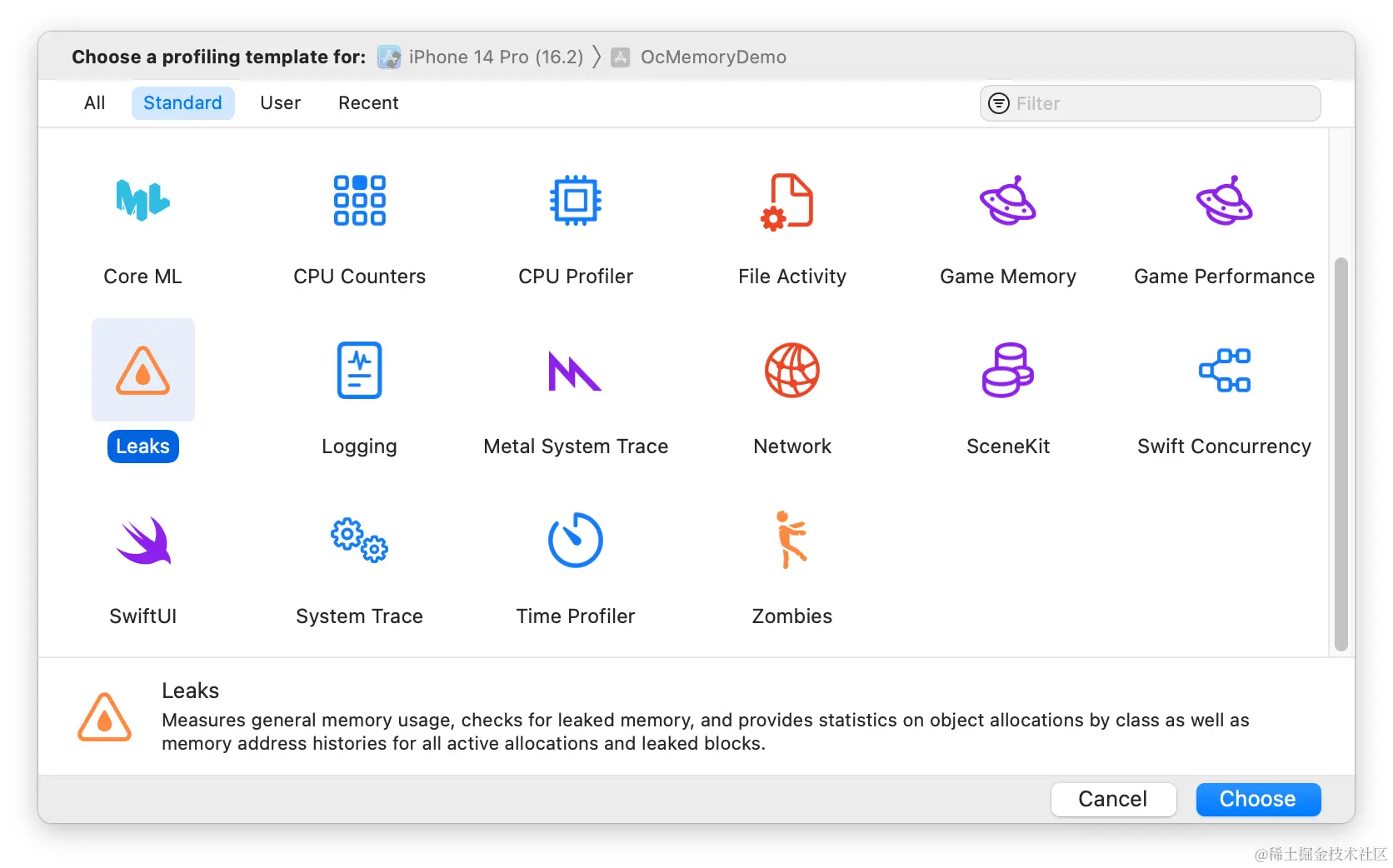Click the "Swift Concurrency" label

click(x=1225, y=446)
